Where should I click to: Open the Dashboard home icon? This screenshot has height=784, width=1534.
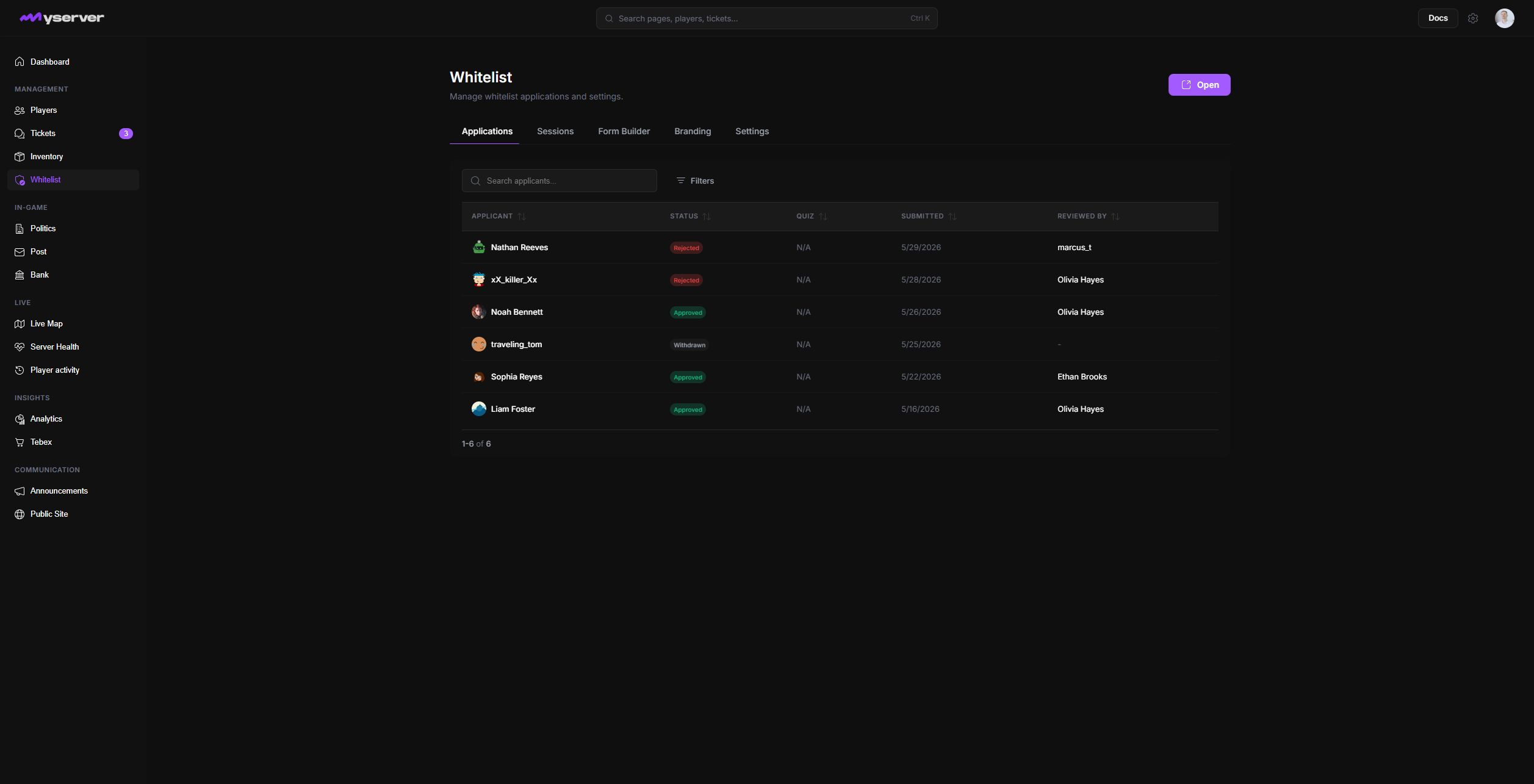(20, 62)
